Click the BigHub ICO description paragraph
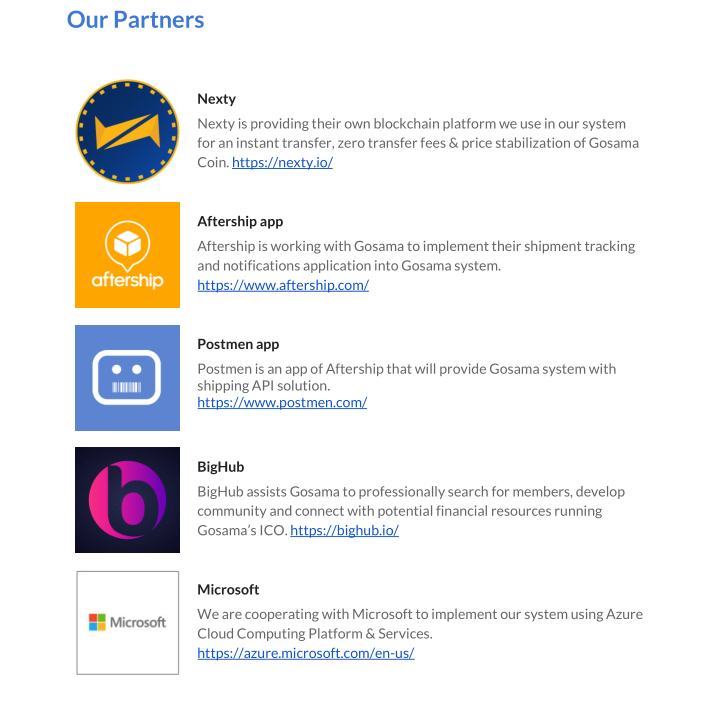Viewport: 720px width, 703px height. tap(411, 511)
